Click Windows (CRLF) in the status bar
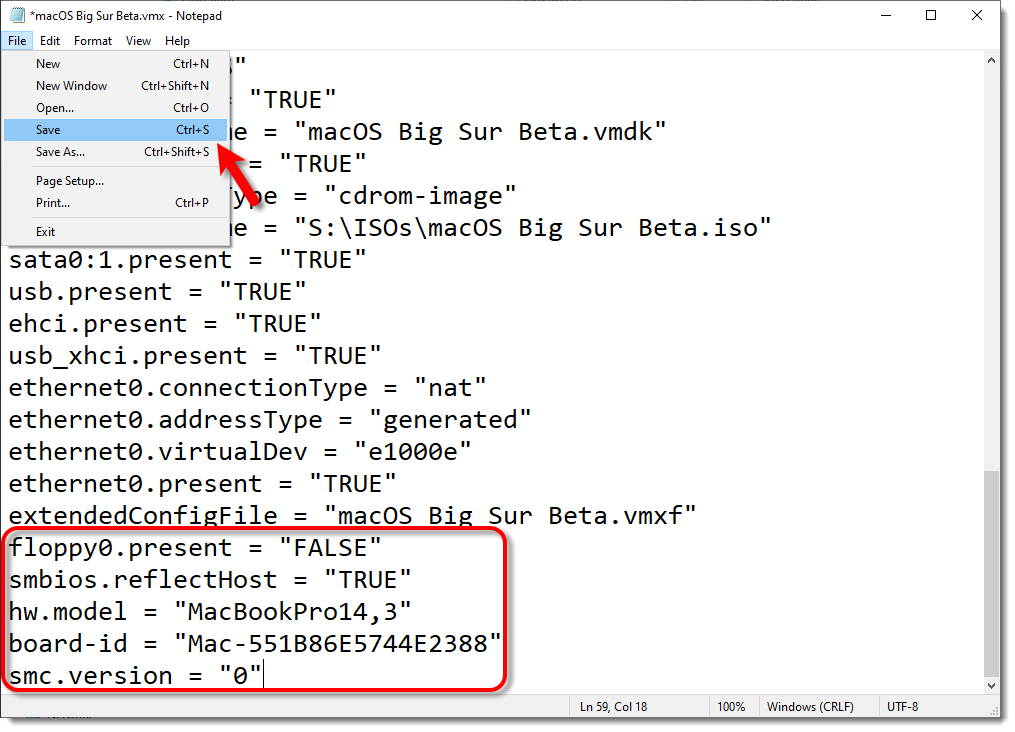The width and height of the screenshot is (1015, 732). (x=810, y=707)
